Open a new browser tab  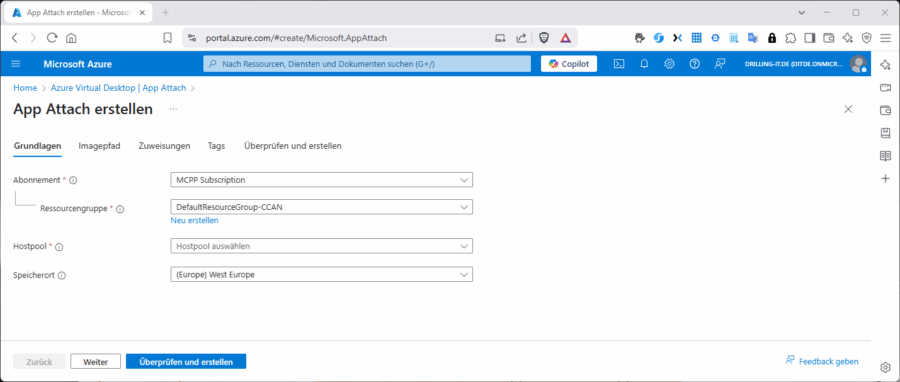tap(166, 13)
